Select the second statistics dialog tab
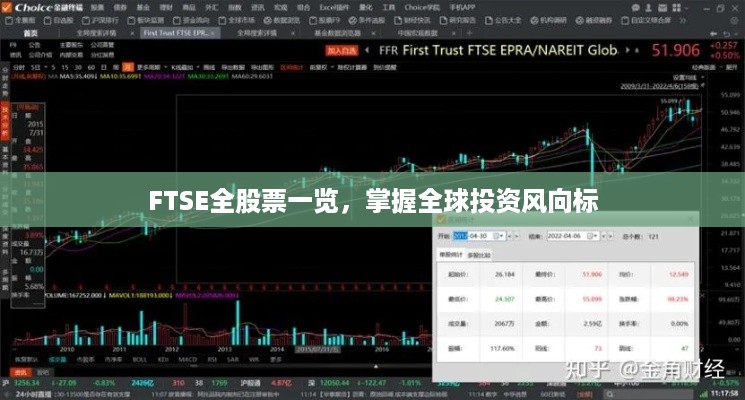Image resolution: width=745 pixels, height=400 pixels. [x=478, y=255]
